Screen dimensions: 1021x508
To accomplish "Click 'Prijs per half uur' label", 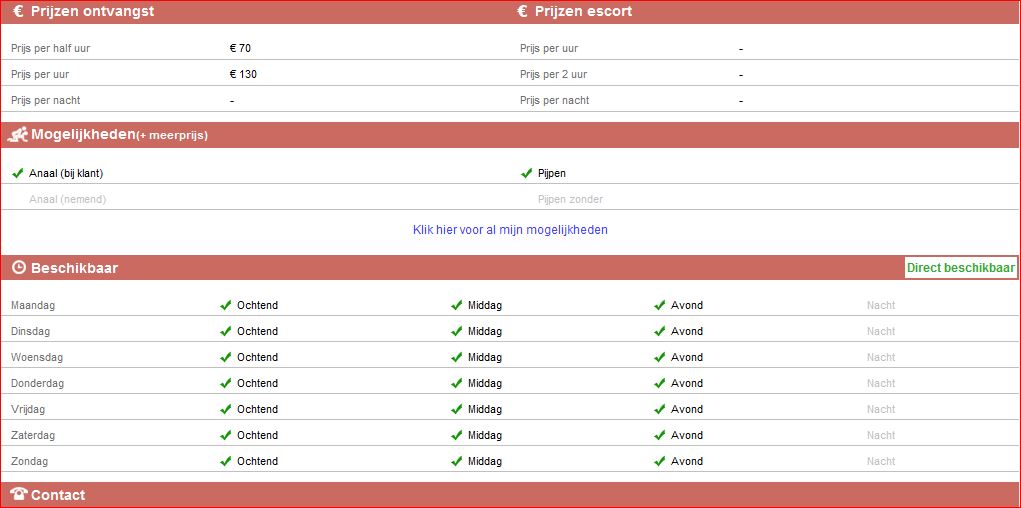I will 51,48.
